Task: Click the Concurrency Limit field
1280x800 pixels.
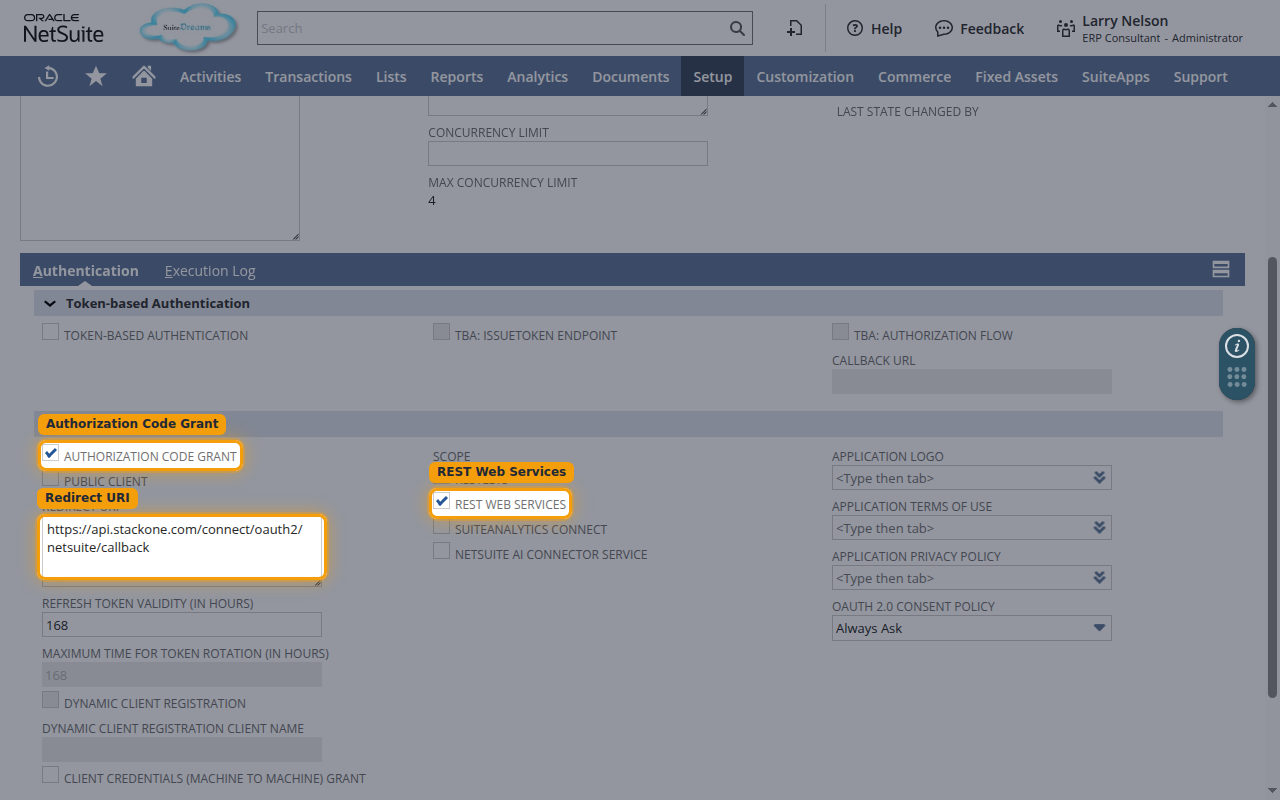Action: tap(568, 153)
